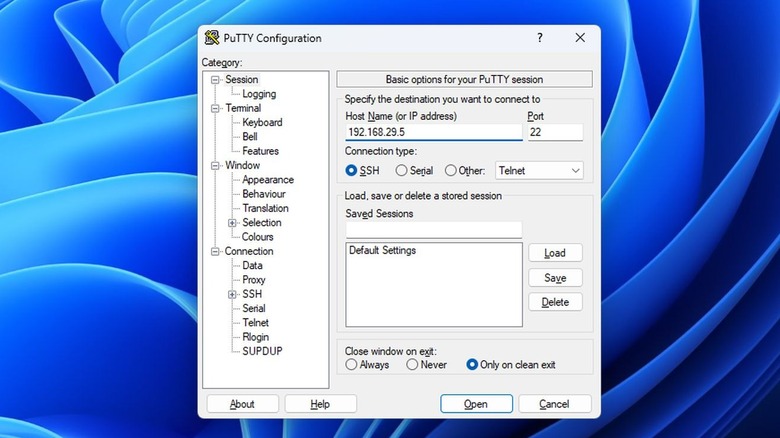780x438 pixels.
Task: Select Default Settings in saved sessions list
Action: pyautogui.click(x=383, y=251)
